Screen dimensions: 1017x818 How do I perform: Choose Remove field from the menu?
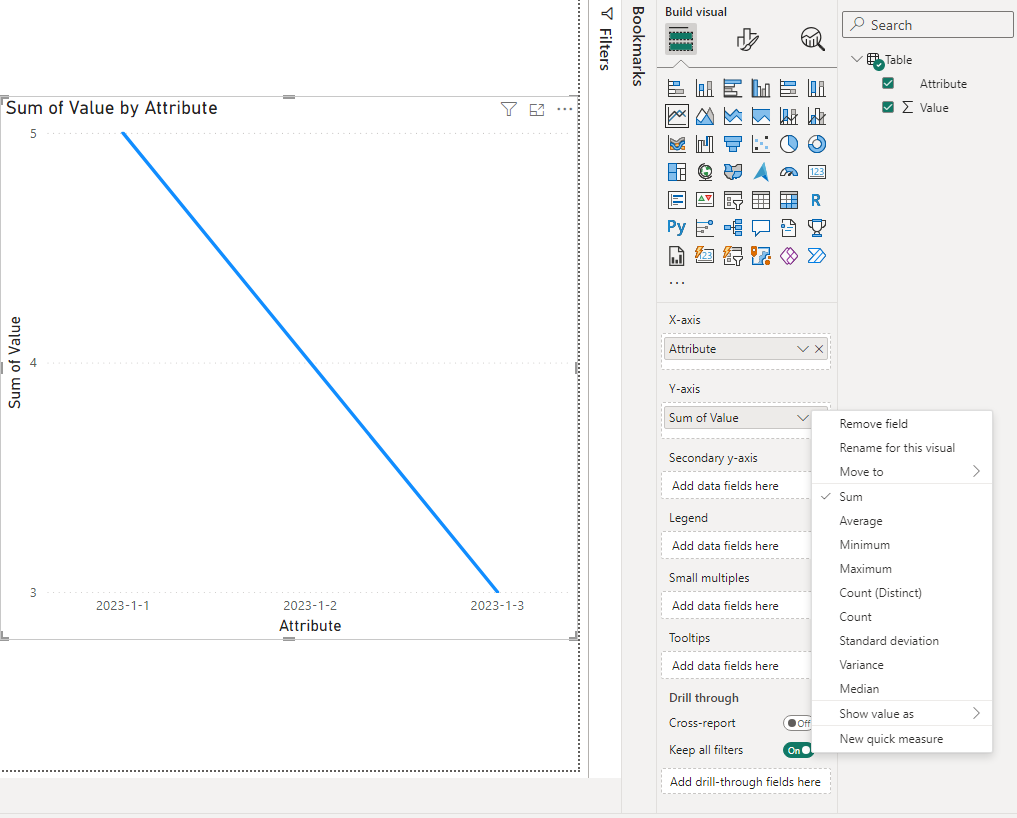pos(902,424)
